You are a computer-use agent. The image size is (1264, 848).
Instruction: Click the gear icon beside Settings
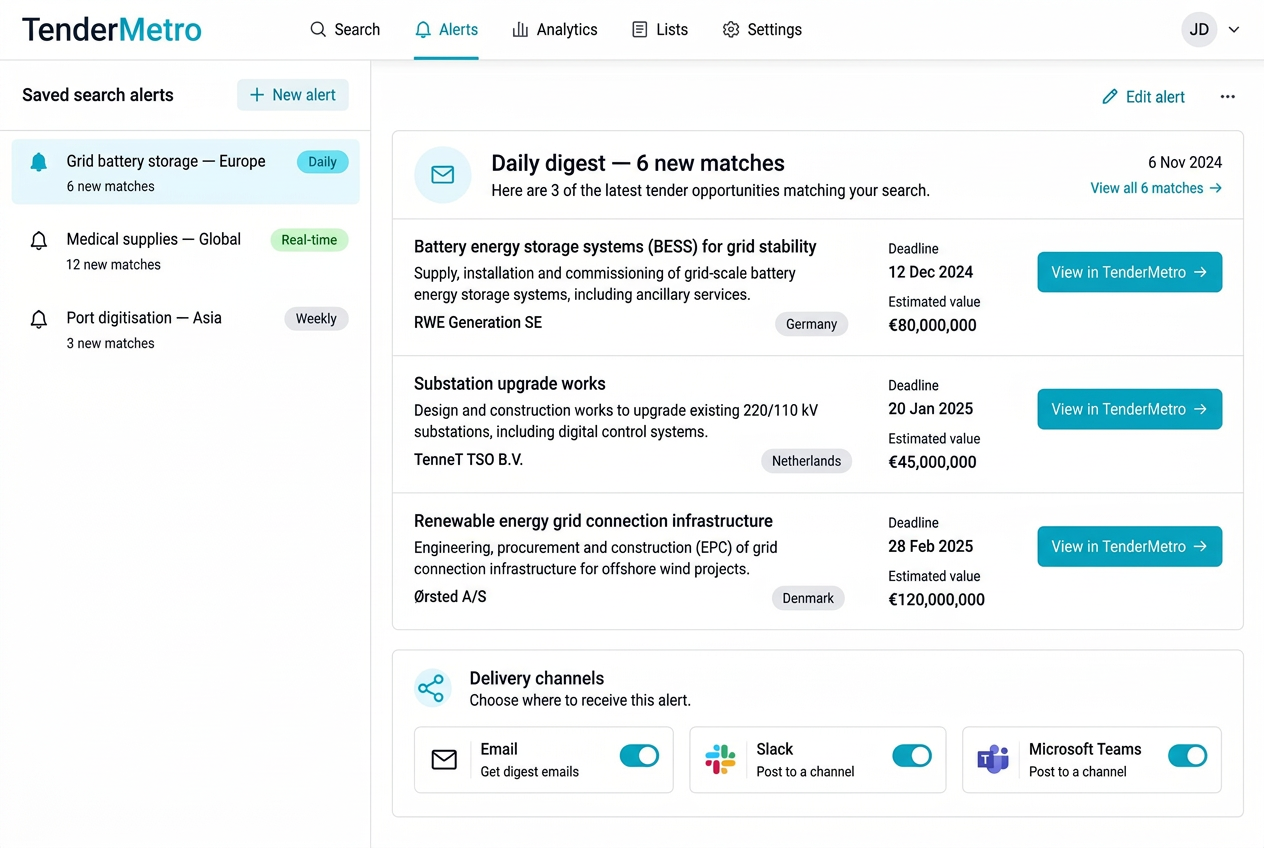[731, 30]
